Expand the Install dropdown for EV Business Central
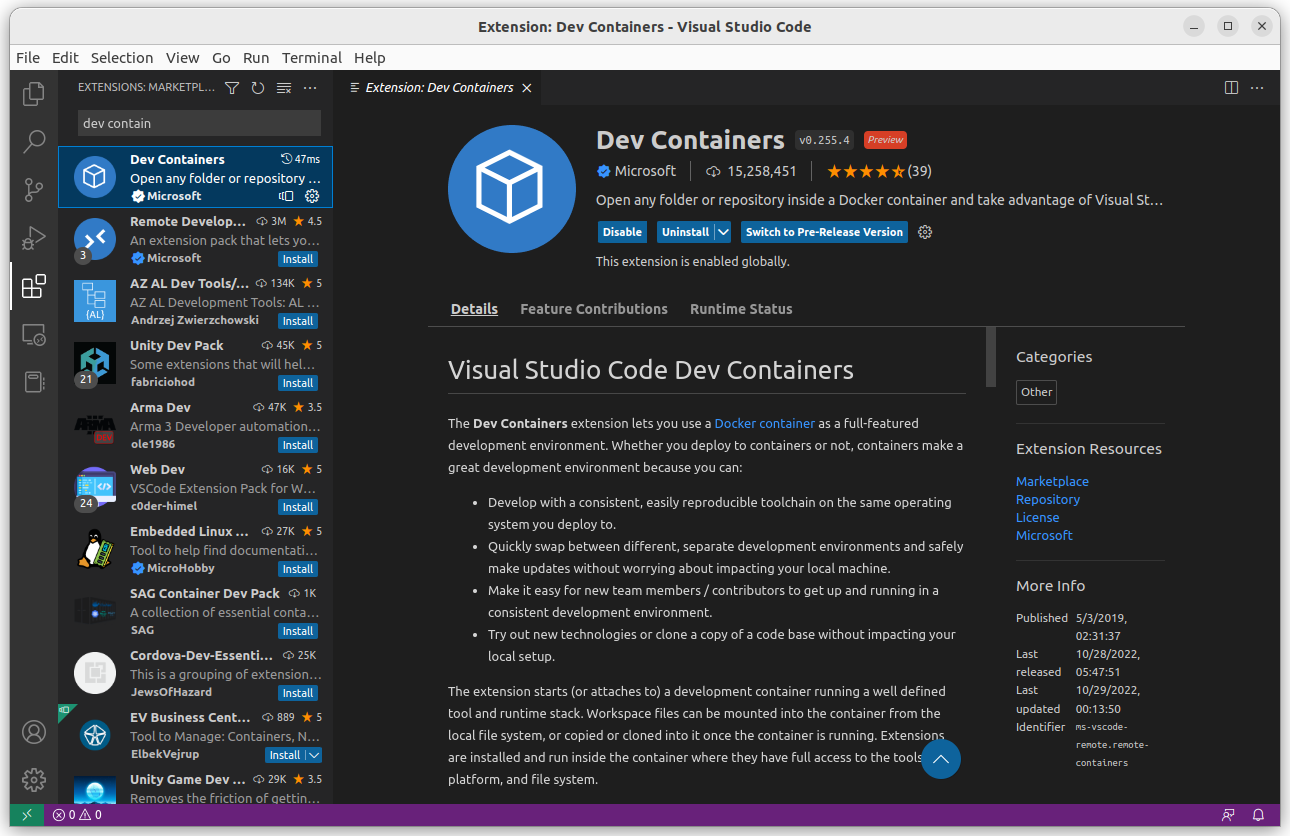The width and height of the screenshot is (1290, 836). point(313,755)
